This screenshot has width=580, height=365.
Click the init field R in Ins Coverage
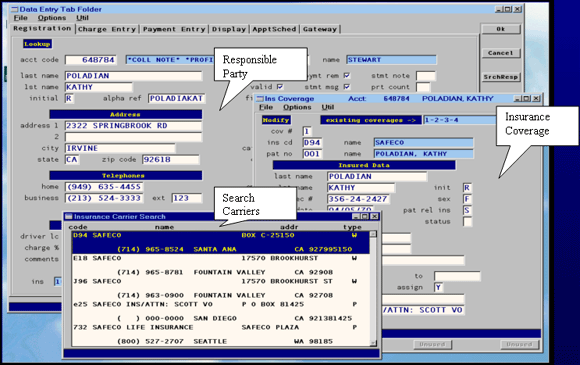[467, 188]
